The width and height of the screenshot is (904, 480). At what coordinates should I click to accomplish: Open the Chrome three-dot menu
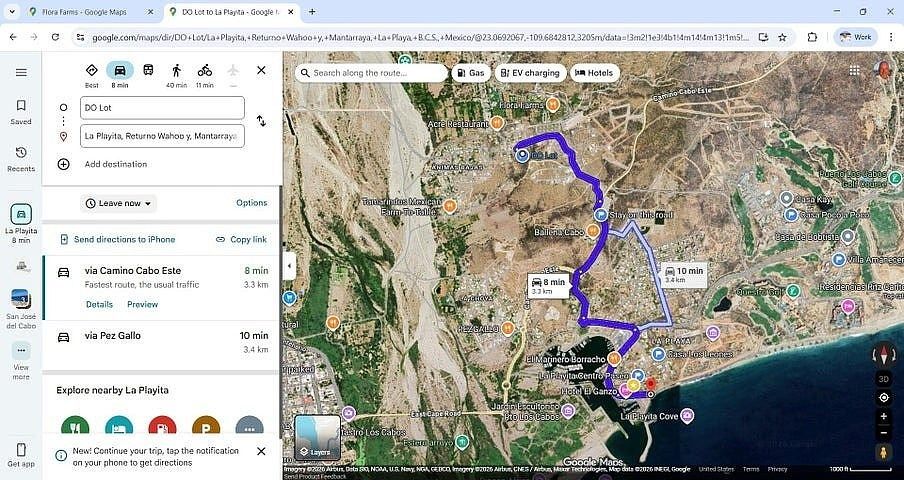pos(891,37)
